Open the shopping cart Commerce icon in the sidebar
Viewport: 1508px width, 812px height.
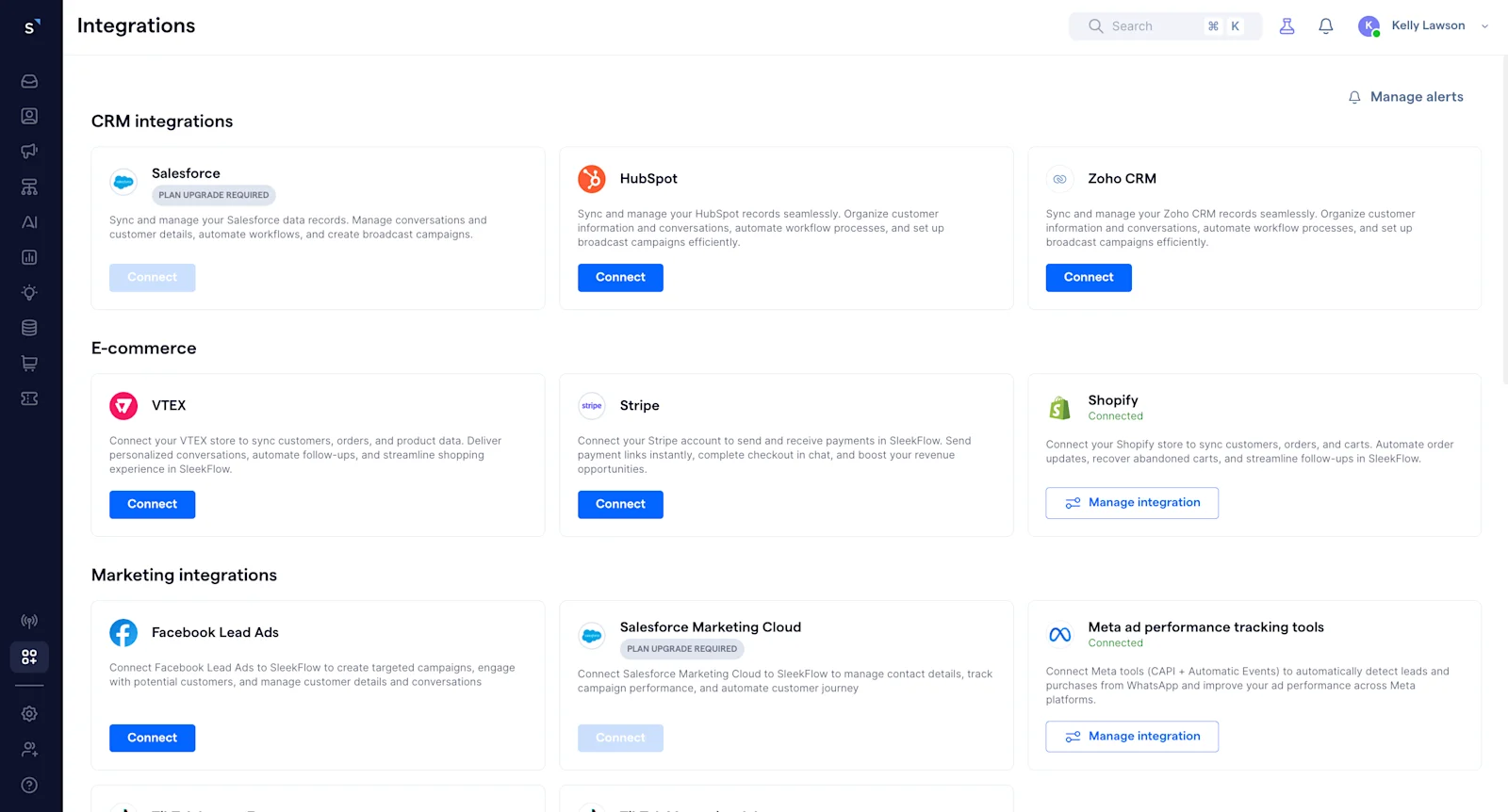pos(29,363)
